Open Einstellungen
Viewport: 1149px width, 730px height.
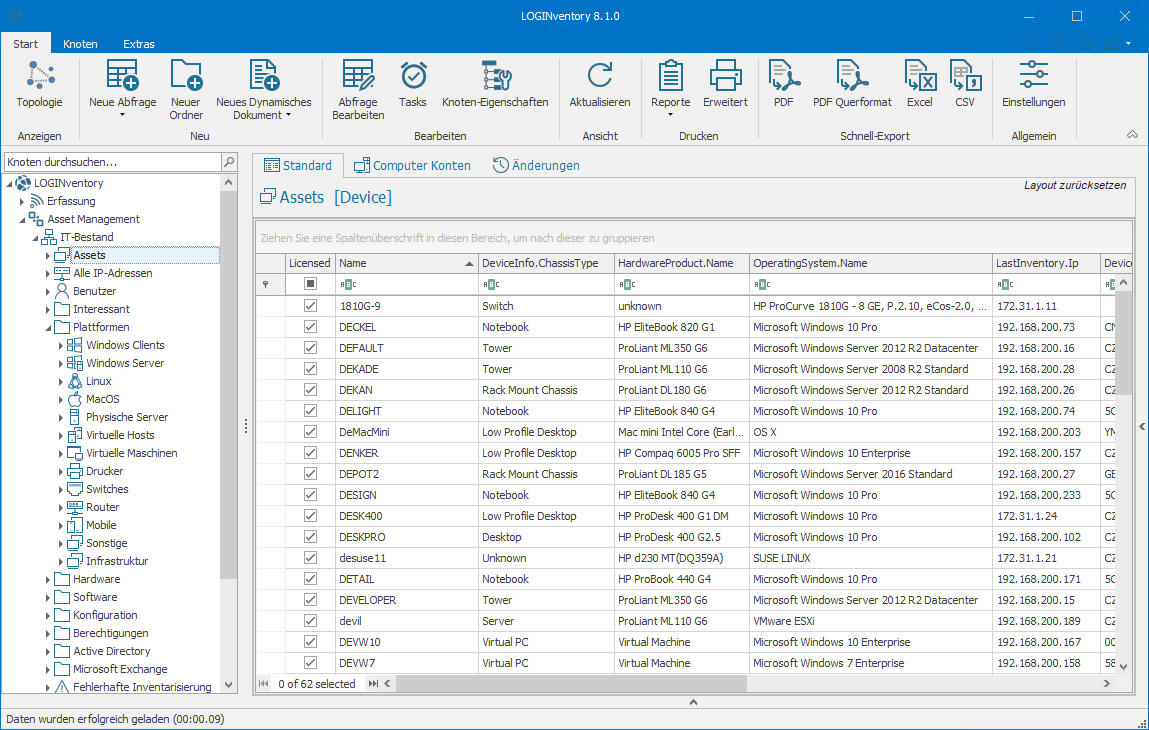[1033, 84]
